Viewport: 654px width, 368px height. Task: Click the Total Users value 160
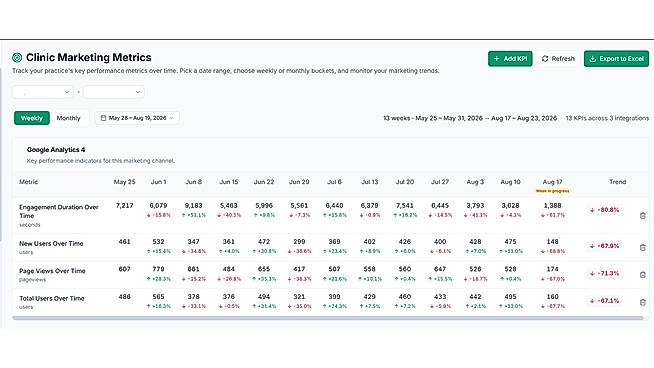(553, 297)
